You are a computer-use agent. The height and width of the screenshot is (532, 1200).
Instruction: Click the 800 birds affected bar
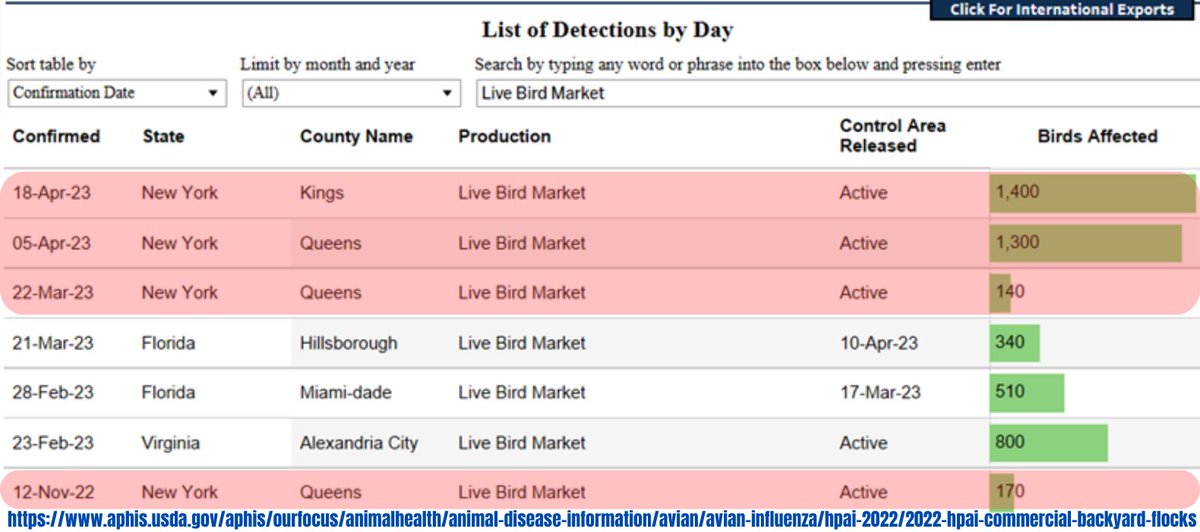point(1049,442)
